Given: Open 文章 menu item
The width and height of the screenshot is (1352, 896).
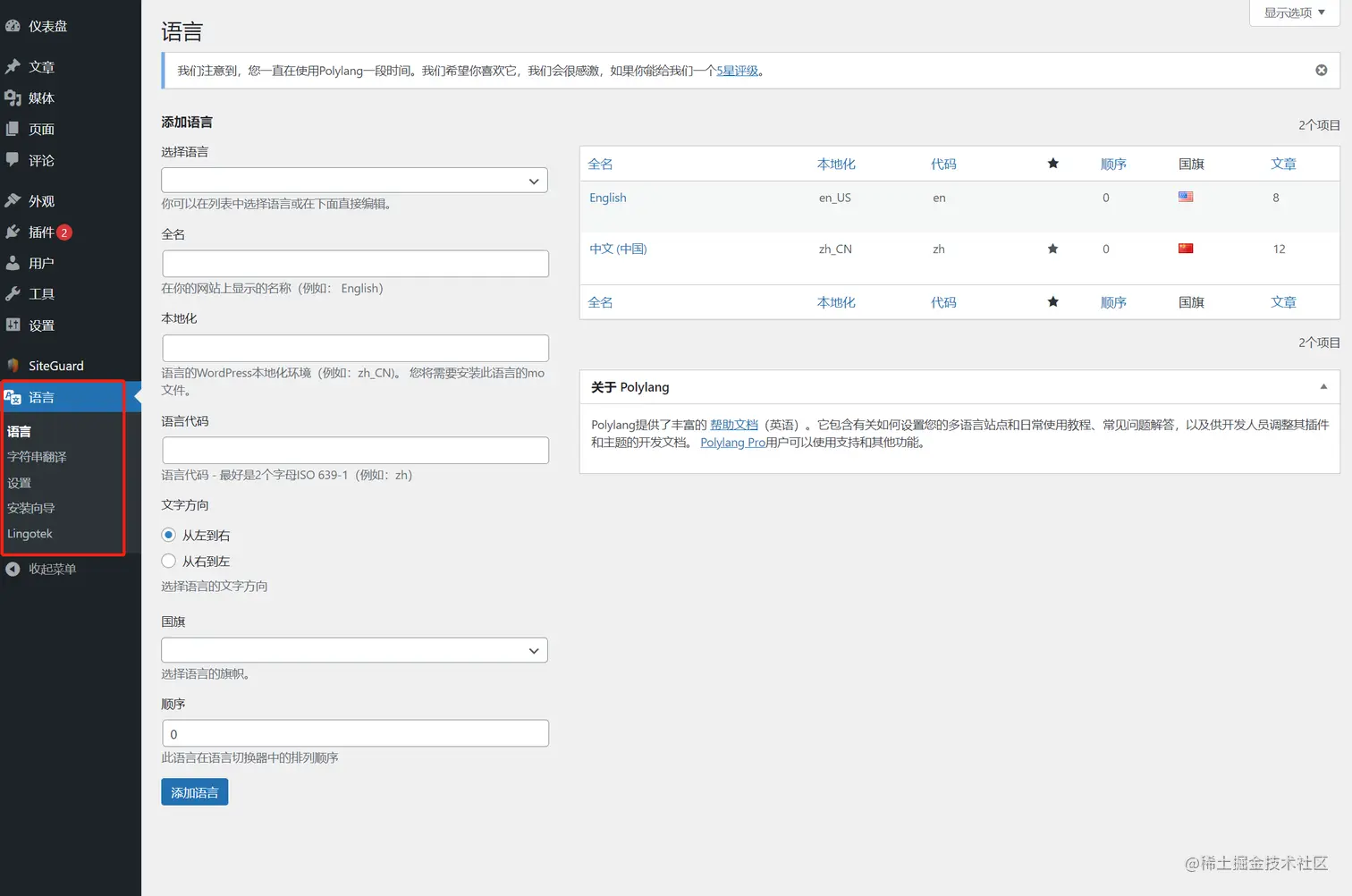Looking at the screenshot, I should tap(41, 66).
